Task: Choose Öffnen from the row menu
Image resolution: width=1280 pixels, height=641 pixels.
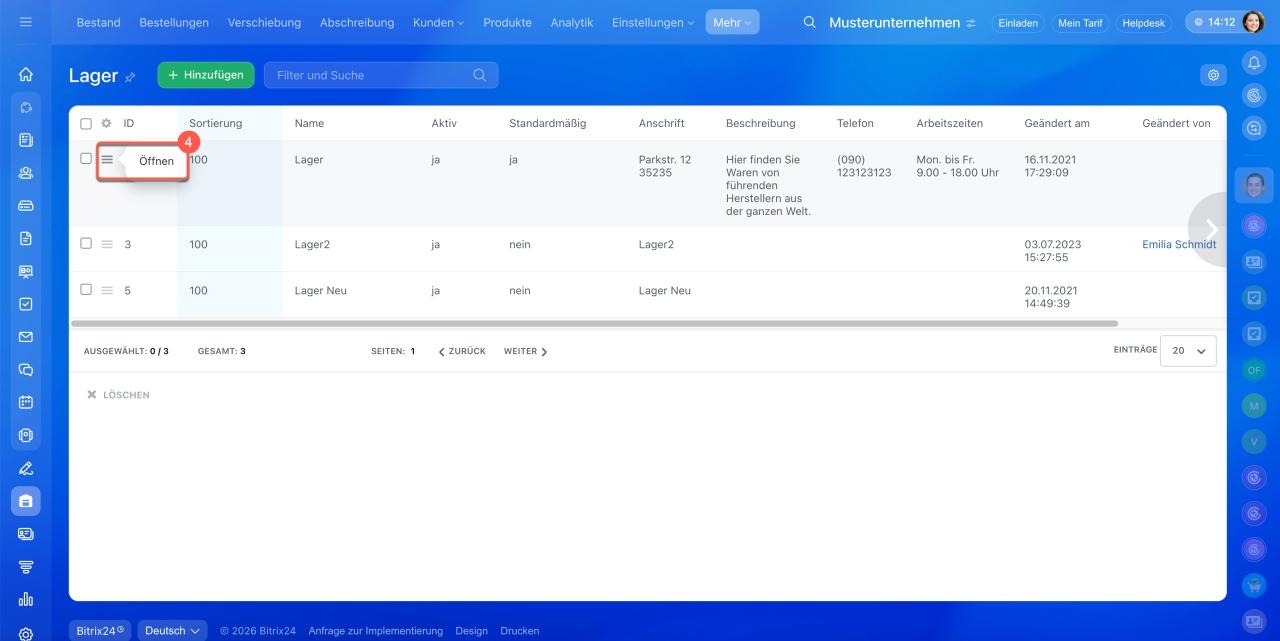Action: pos(156,161)
